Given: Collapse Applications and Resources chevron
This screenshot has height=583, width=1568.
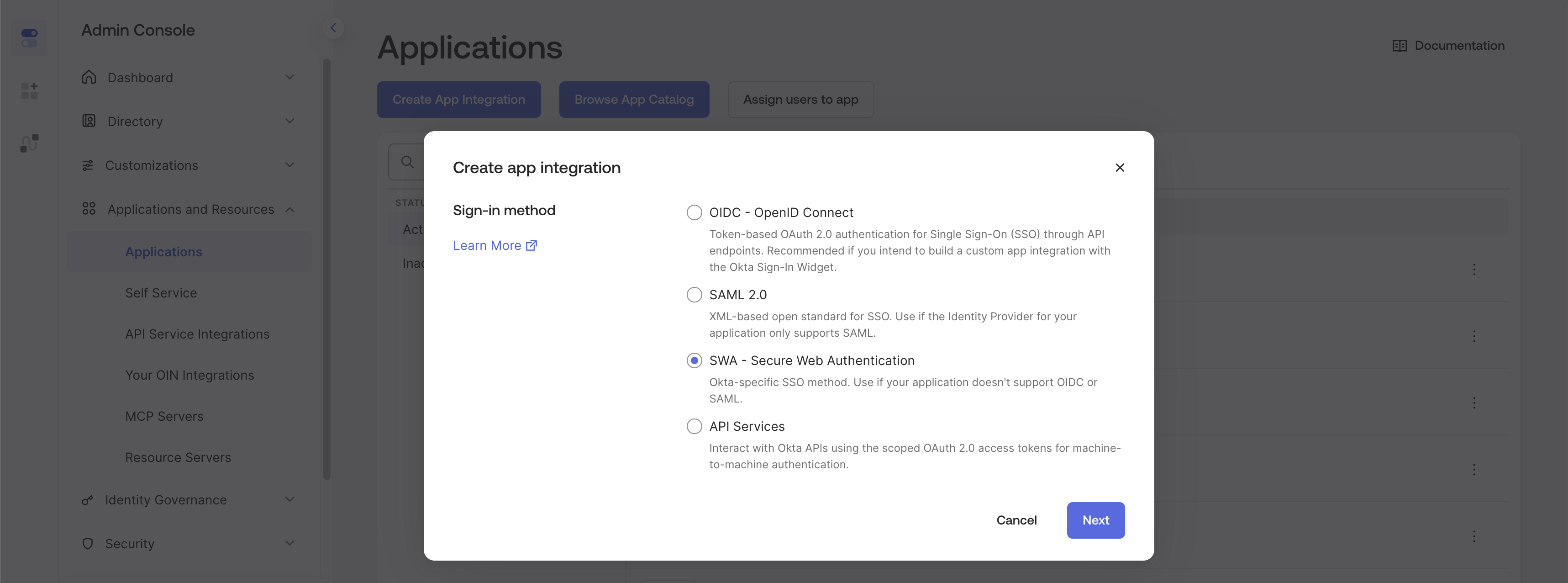Looking at the screenshot, I should pos(290,210).
